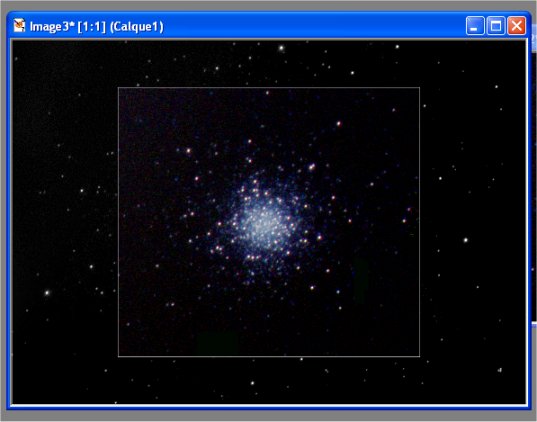Click the title text Image3* [1:1] (Calque1)
Screen dimensions: 537x422
coord(97,26)
